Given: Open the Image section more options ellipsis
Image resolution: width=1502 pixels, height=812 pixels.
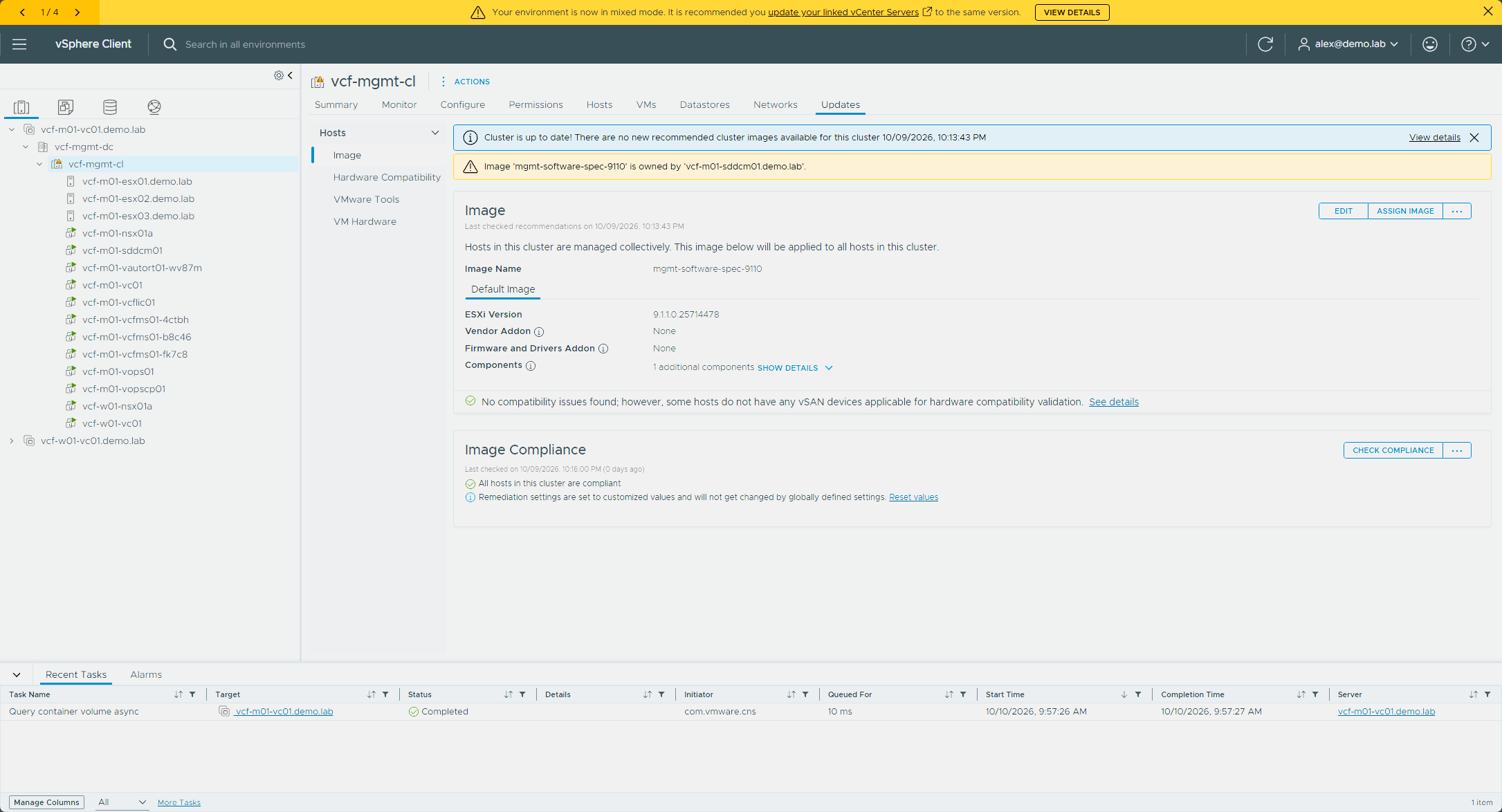Looking at the screenshot, I should pos(1457,211).
